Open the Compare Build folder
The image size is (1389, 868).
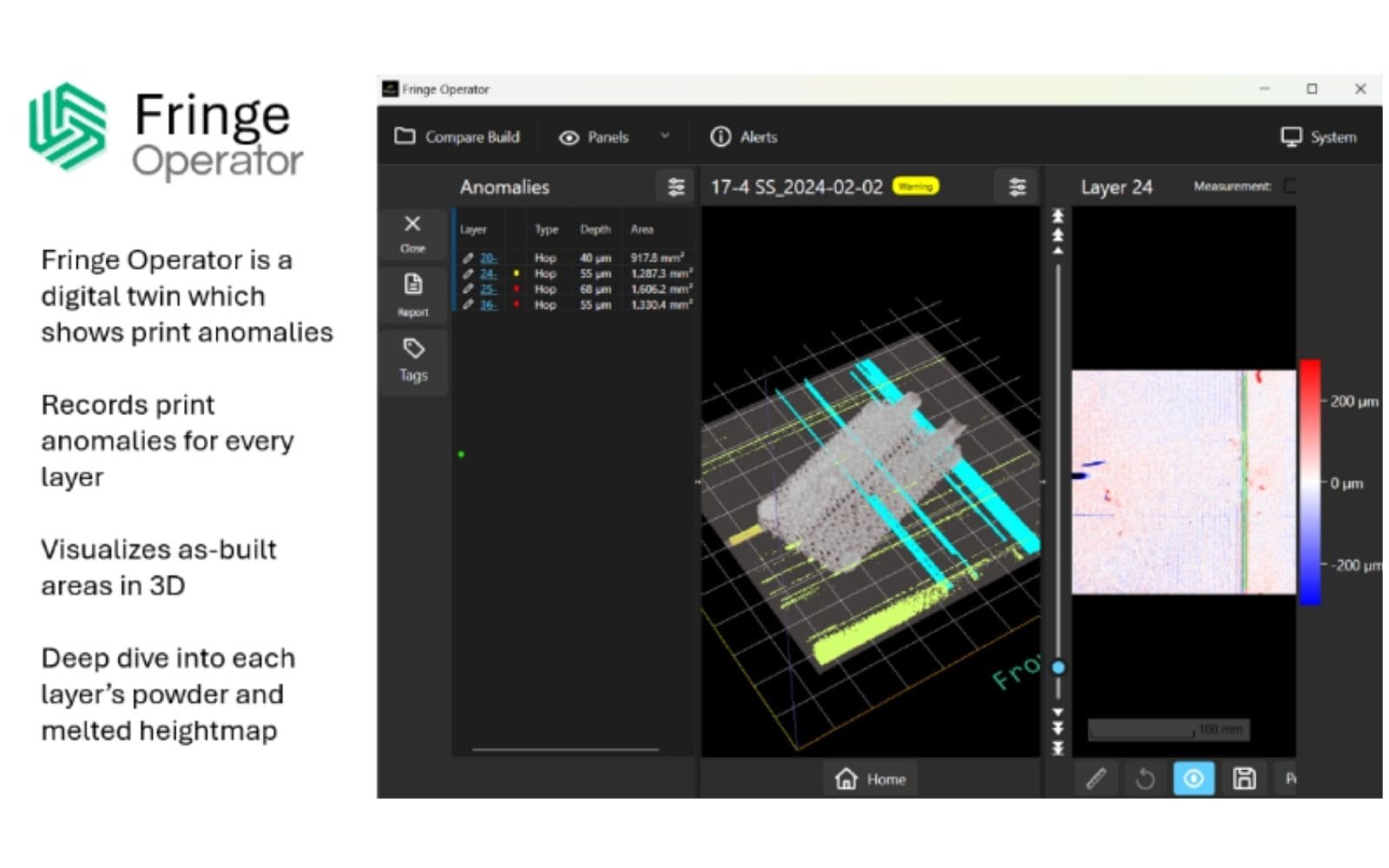457,137
